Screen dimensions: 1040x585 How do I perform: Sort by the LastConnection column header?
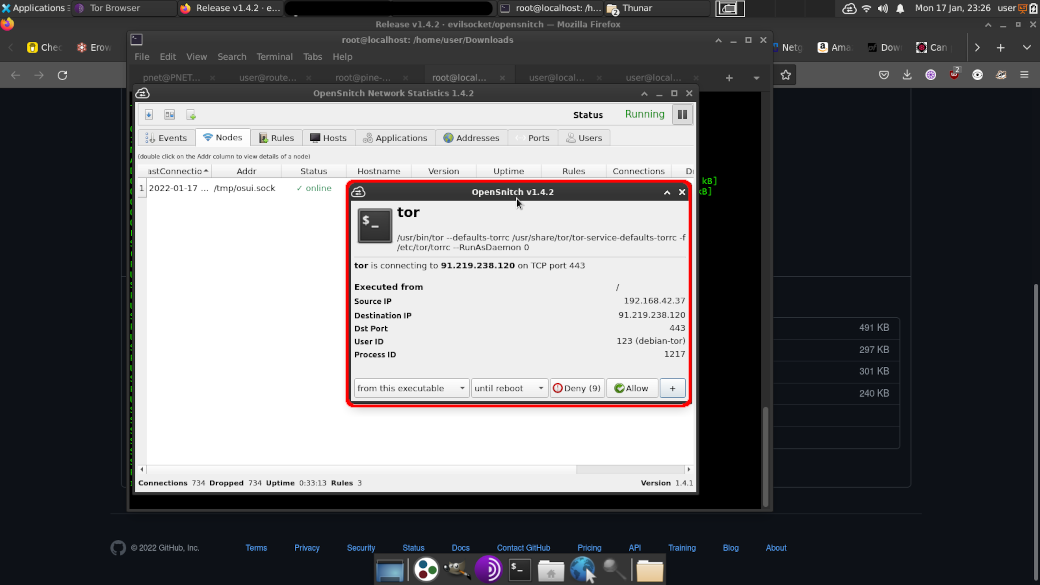[x=178, y=171]
